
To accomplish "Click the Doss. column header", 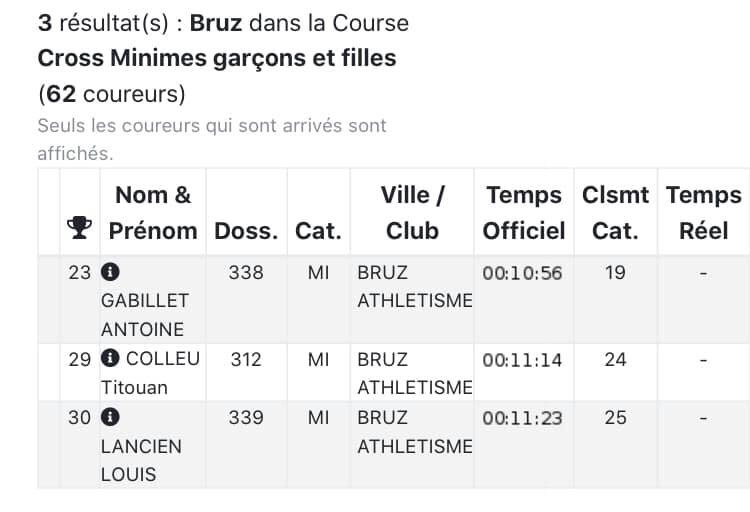I will [x=246, y=230].
